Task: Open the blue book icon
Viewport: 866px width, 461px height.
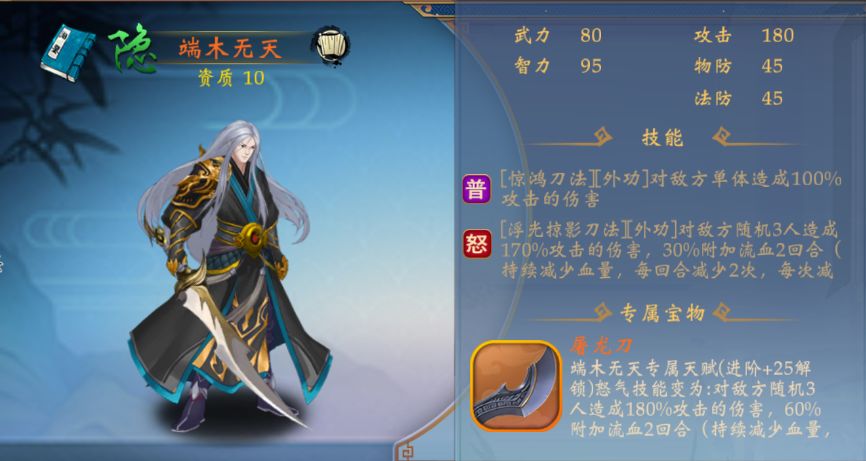Action: (67, 53)
